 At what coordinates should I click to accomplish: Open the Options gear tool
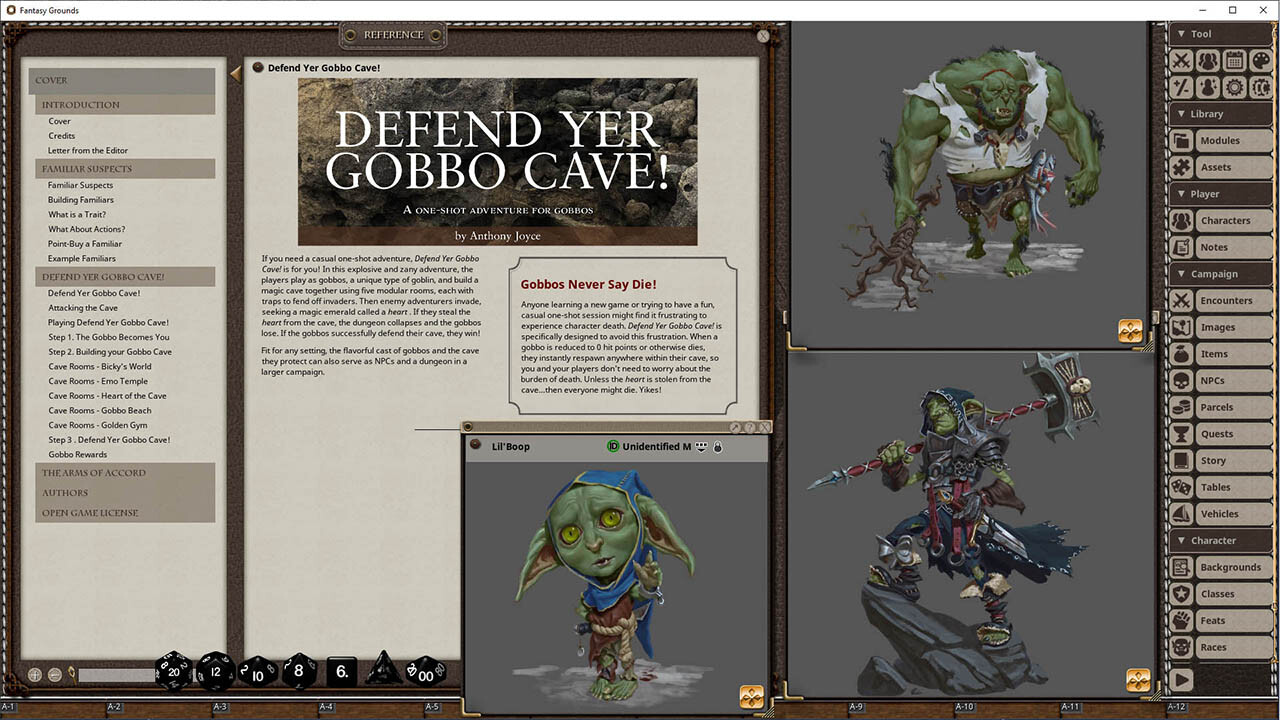(x=1233, y=87)
